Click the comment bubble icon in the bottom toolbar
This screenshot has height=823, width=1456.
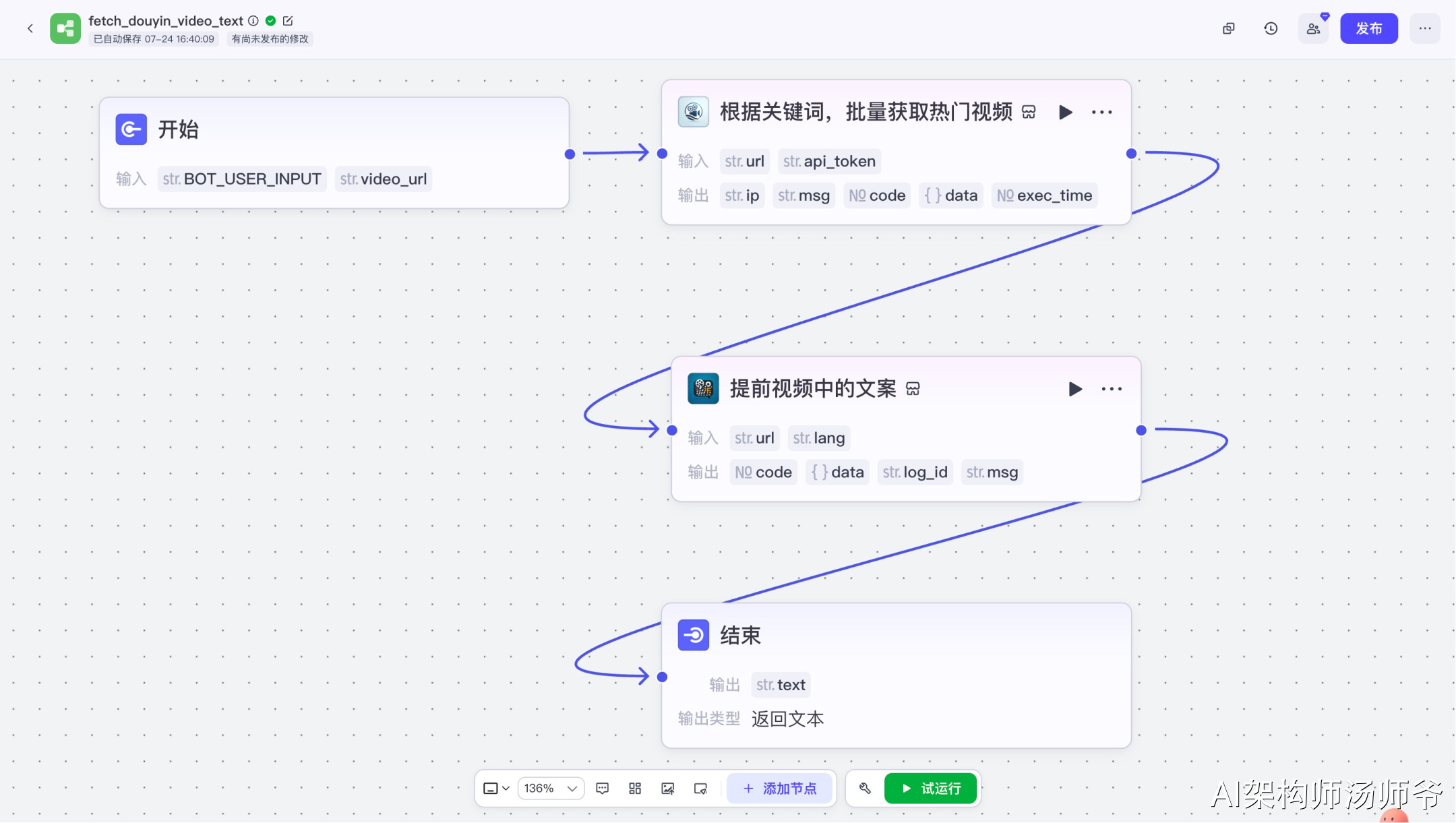603,789
